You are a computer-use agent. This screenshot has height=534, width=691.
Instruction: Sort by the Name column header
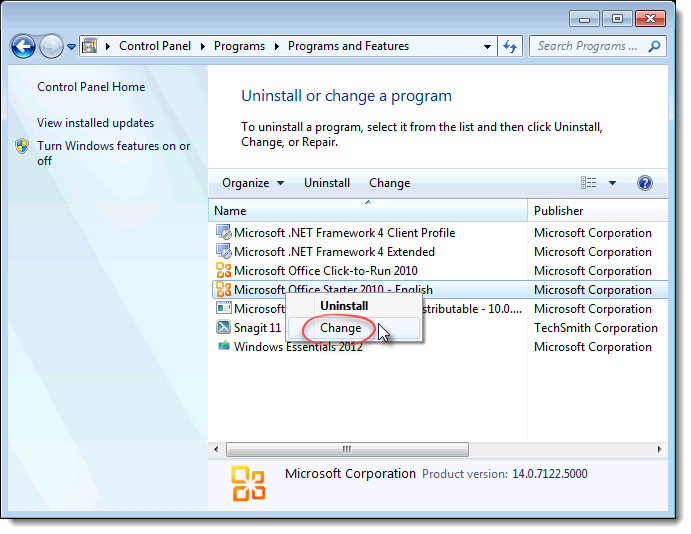[x=368, y=211]
